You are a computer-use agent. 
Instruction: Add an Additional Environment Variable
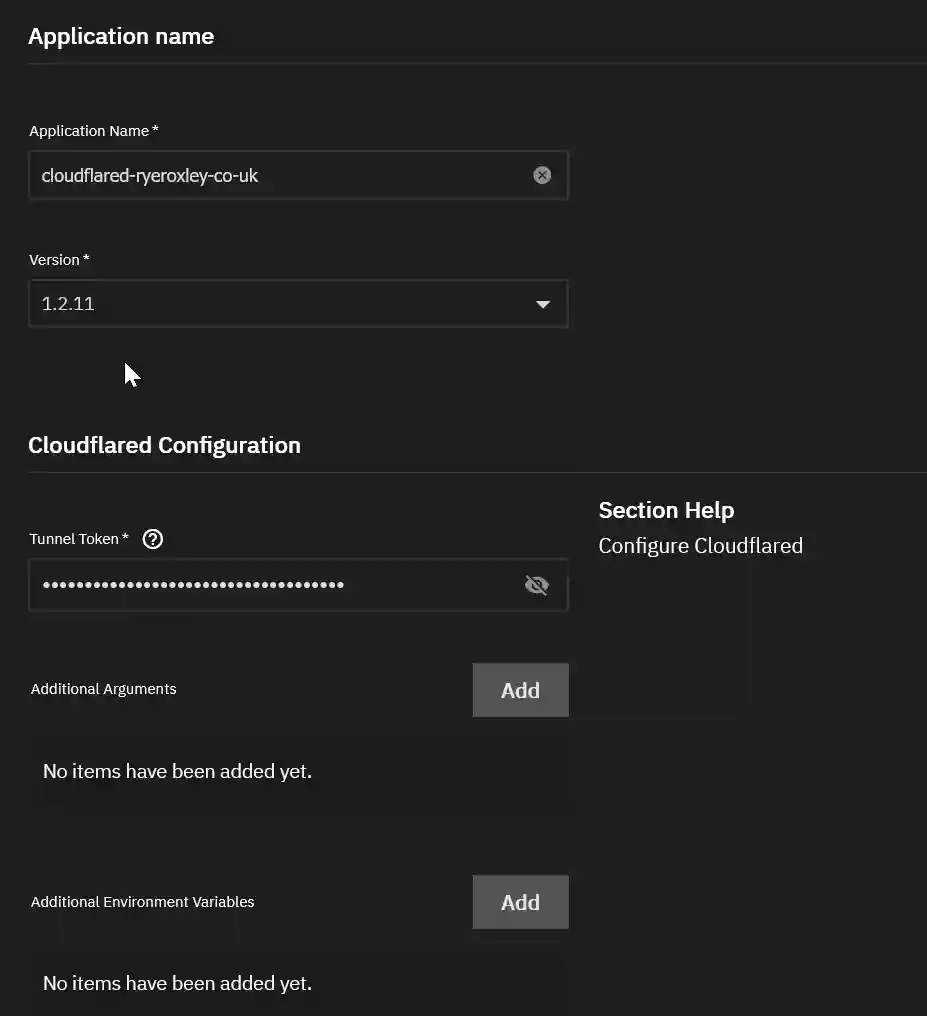(520, 902)
